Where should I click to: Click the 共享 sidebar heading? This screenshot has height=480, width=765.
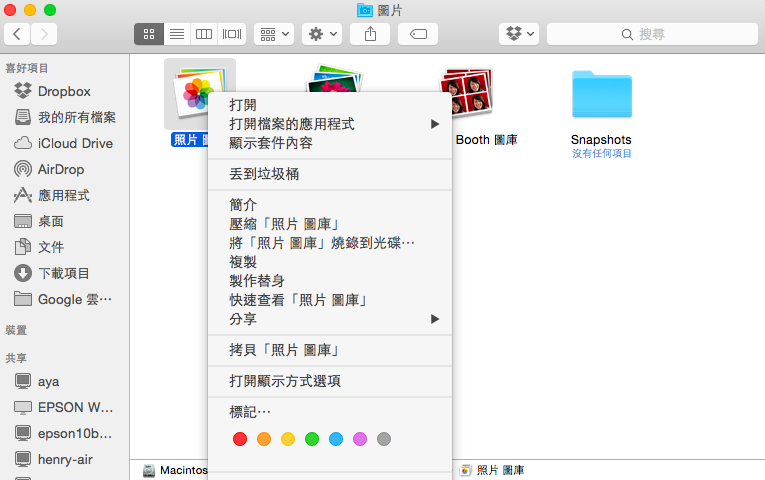(16, 358)
